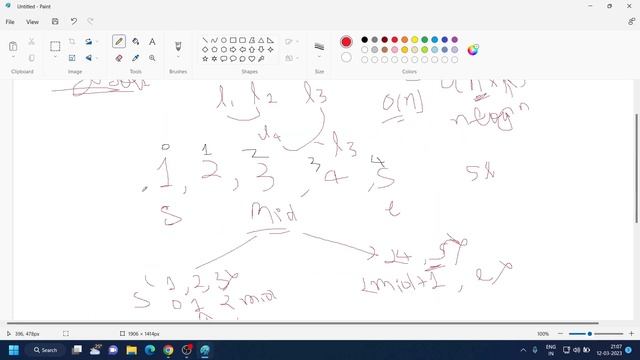This screenshot has width=640, height=360.
Task: Open the Select options dropdown
Action: click(x=55, y=57)
